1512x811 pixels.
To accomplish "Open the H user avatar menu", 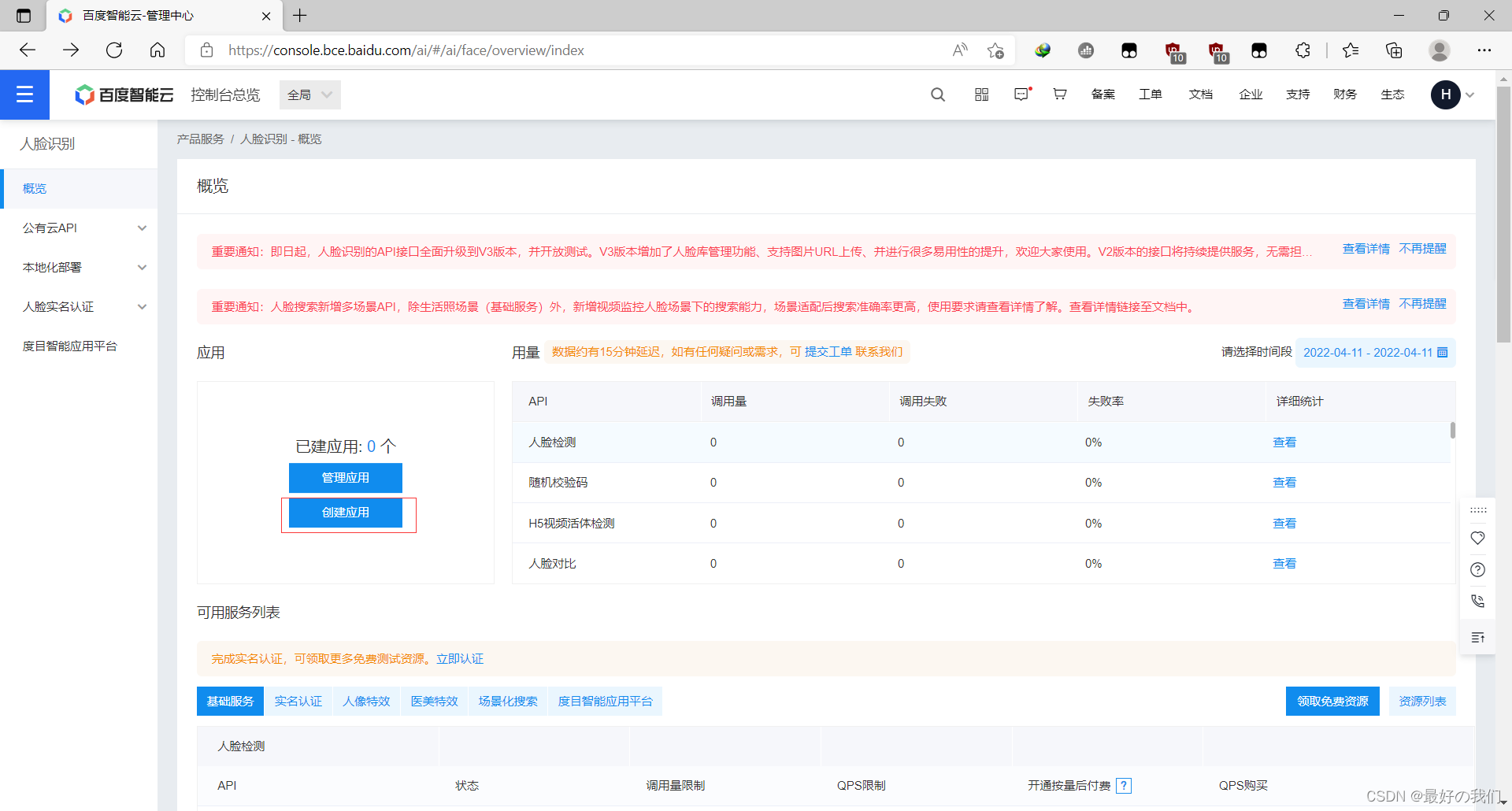I will pos(1445,94).
